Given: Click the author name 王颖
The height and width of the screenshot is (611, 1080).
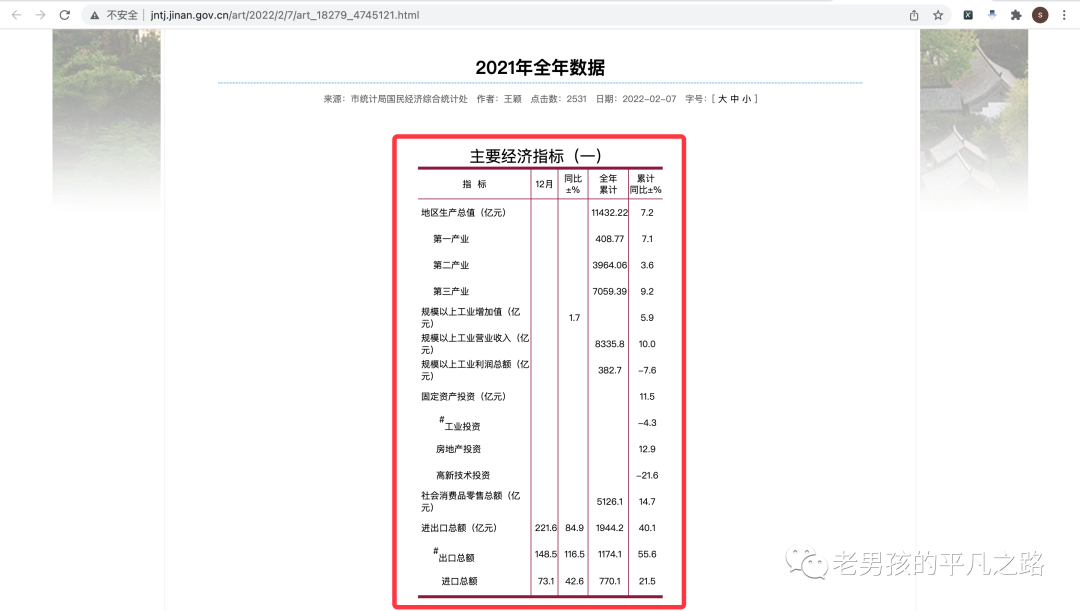Looking at the screenshot, I should click(x=513, y=98).
